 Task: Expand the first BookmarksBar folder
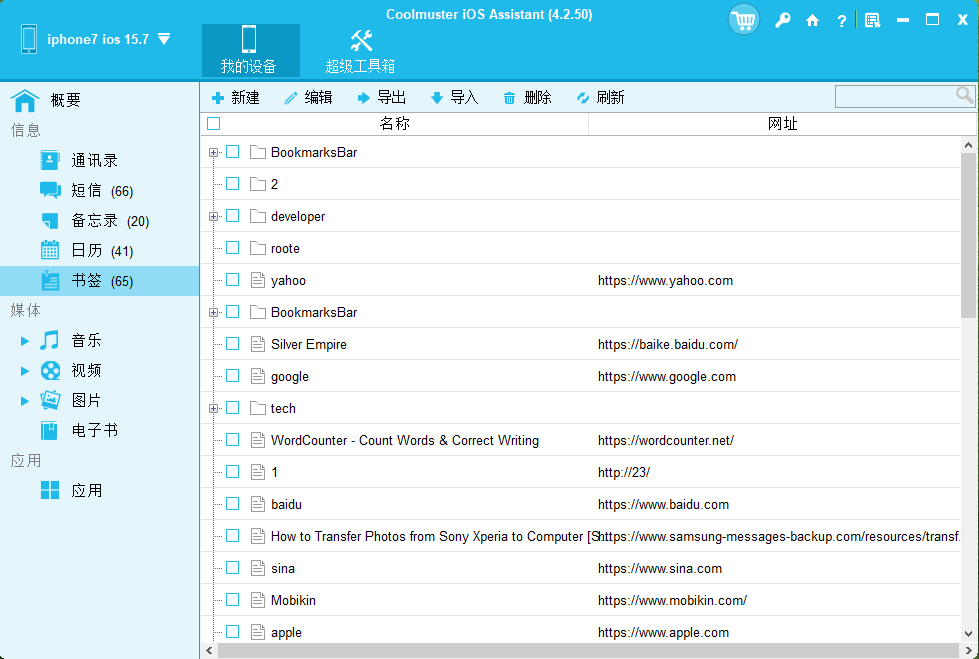213,152
